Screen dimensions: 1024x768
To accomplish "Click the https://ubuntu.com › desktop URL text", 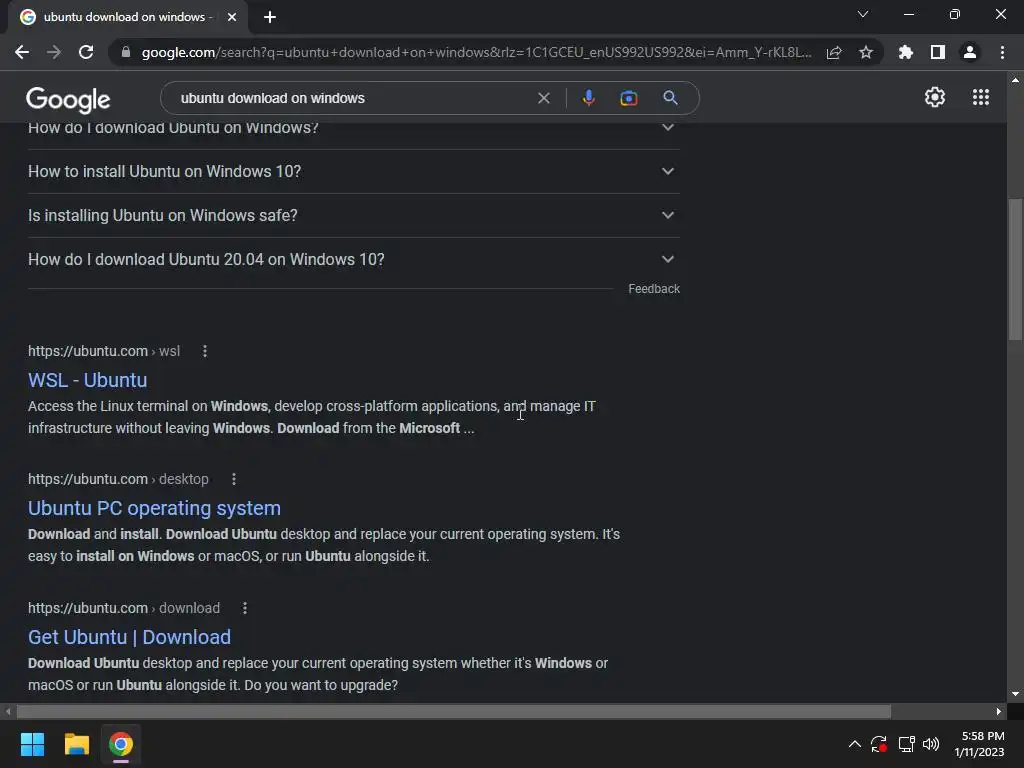I will coord(118,479).
